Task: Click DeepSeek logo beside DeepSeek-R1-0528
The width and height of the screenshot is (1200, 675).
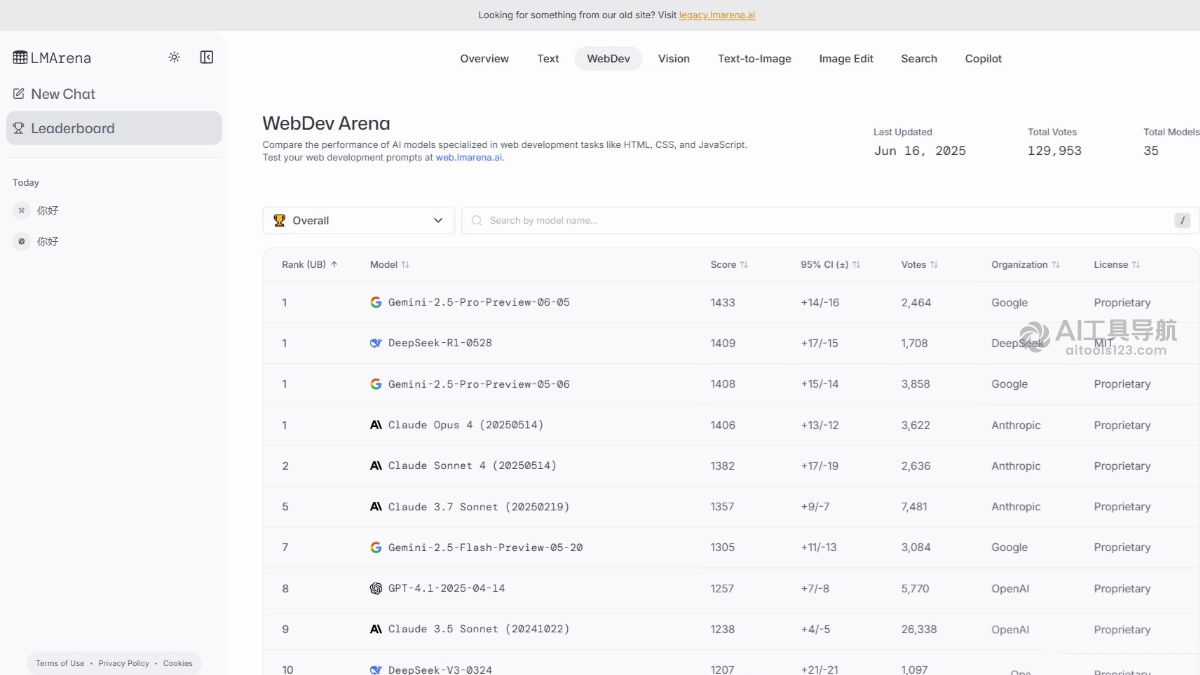Action: pyautogui.click(x=376, y=343)
